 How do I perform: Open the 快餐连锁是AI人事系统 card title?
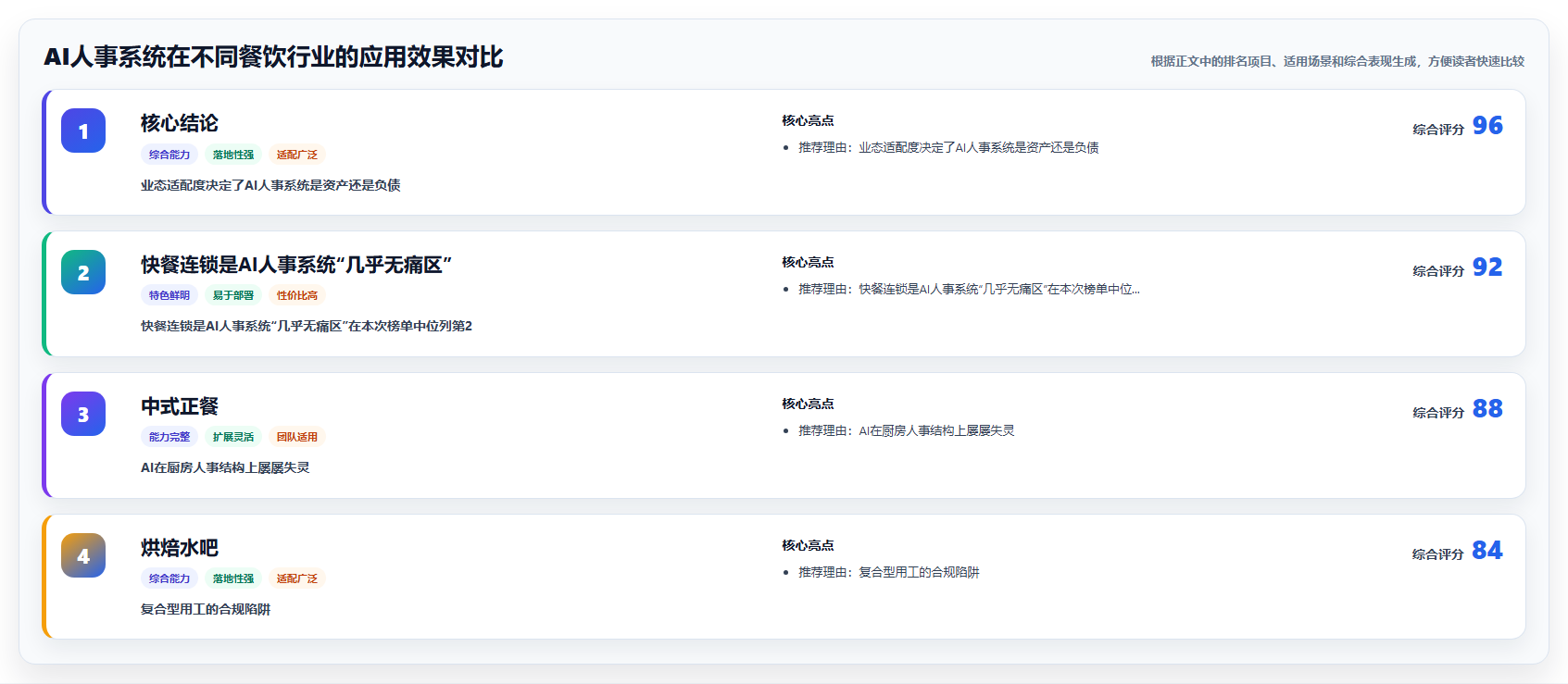pyautogui.click(x=296, y=265)
